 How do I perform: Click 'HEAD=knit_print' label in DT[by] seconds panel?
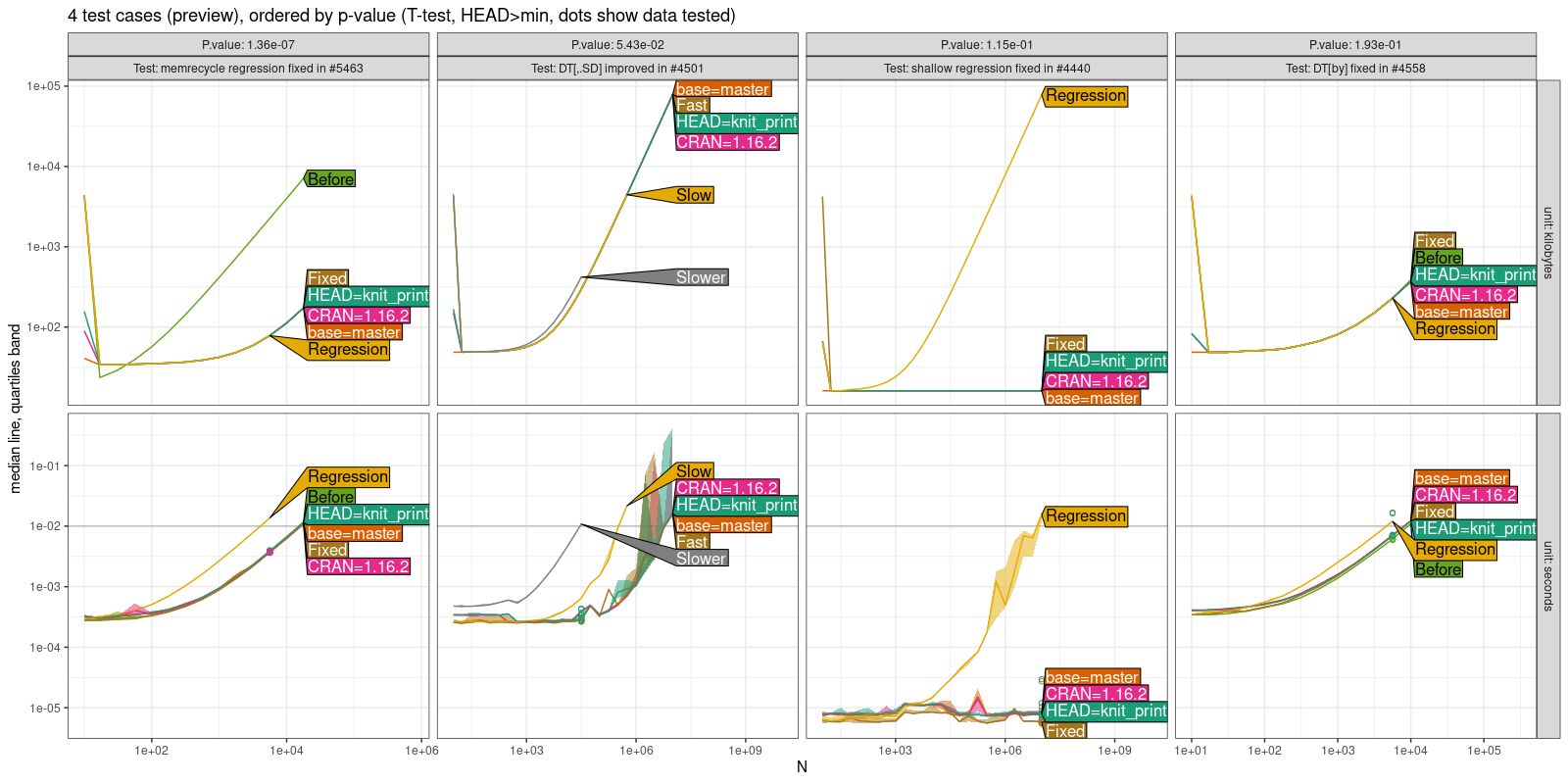(x=1475, y=529)
